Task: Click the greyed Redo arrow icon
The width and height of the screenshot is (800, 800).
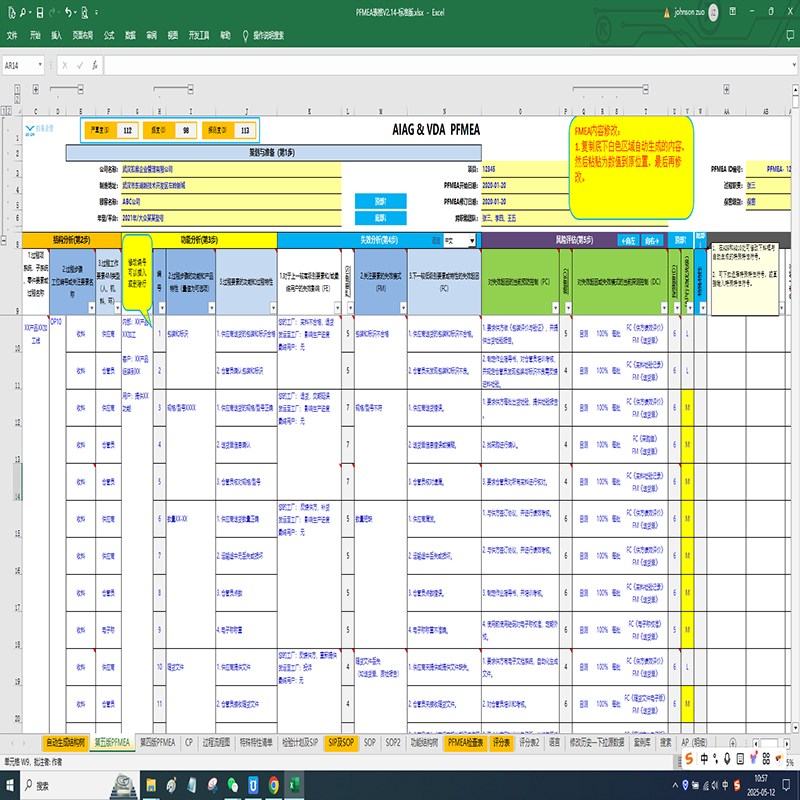Action: [x=52, y=12]
